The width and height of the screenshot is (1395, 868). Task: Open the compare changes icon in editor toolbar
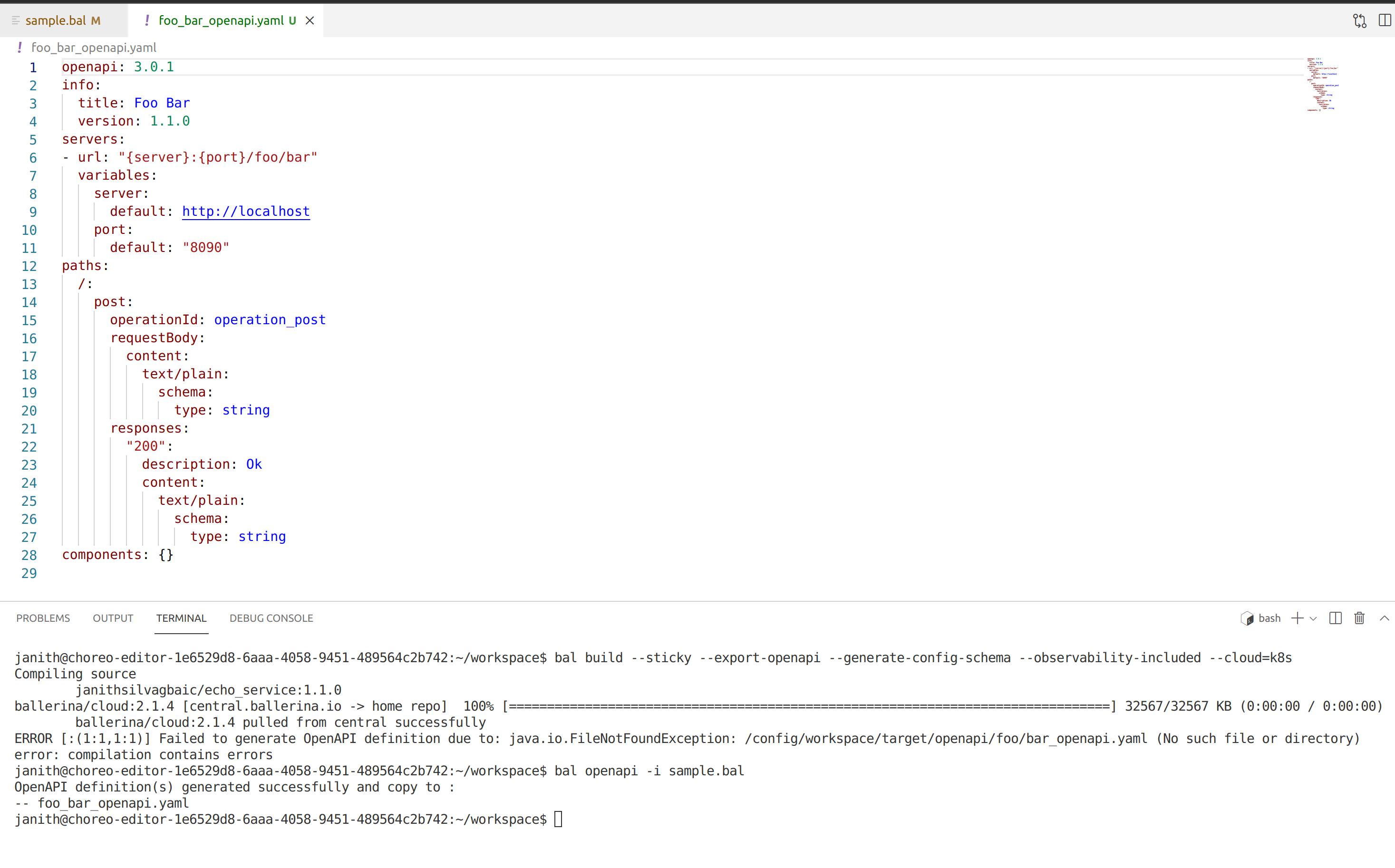(x=1359, y=20)
